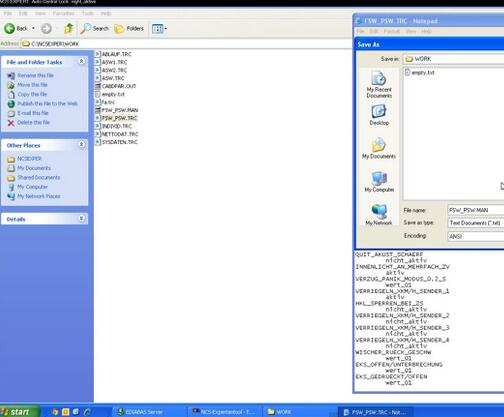Select the ASW1.TRC file

111,62
